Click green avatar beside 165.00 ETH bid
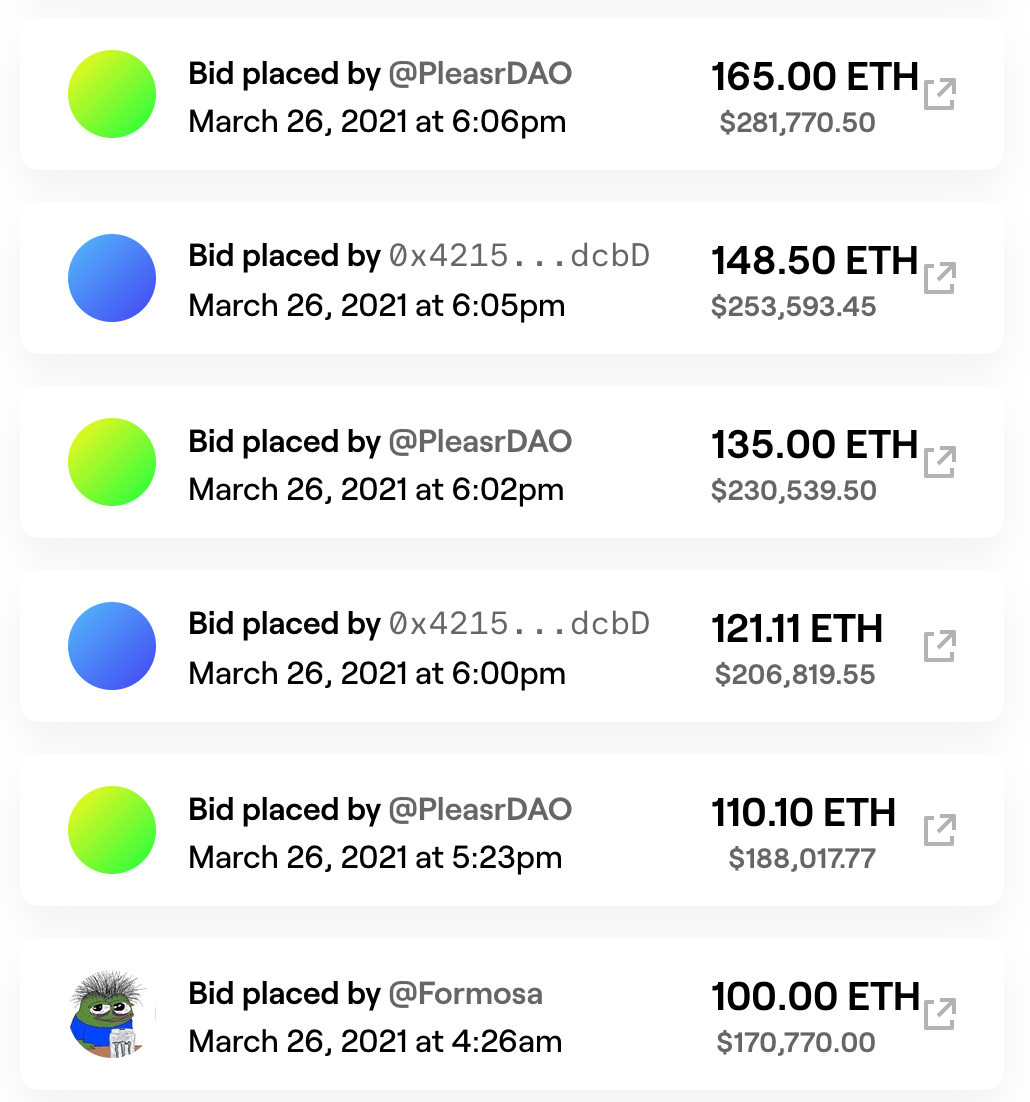This screenshot has width=1030, height=1102. 112,94
